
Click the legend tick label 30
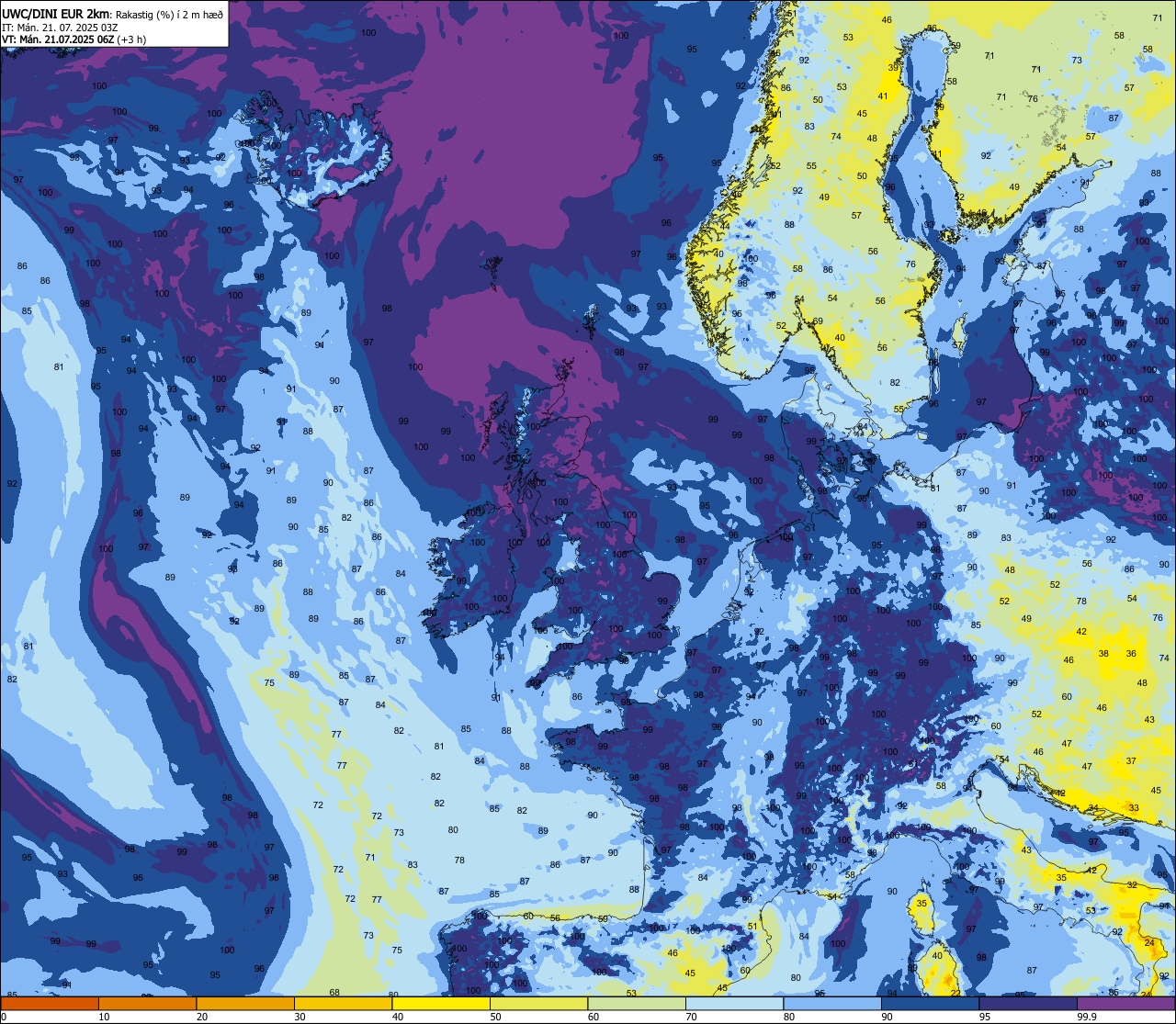pos(300,1017)
